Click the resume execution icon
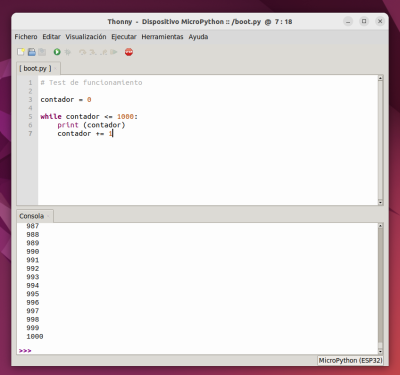 coord(114,52)
